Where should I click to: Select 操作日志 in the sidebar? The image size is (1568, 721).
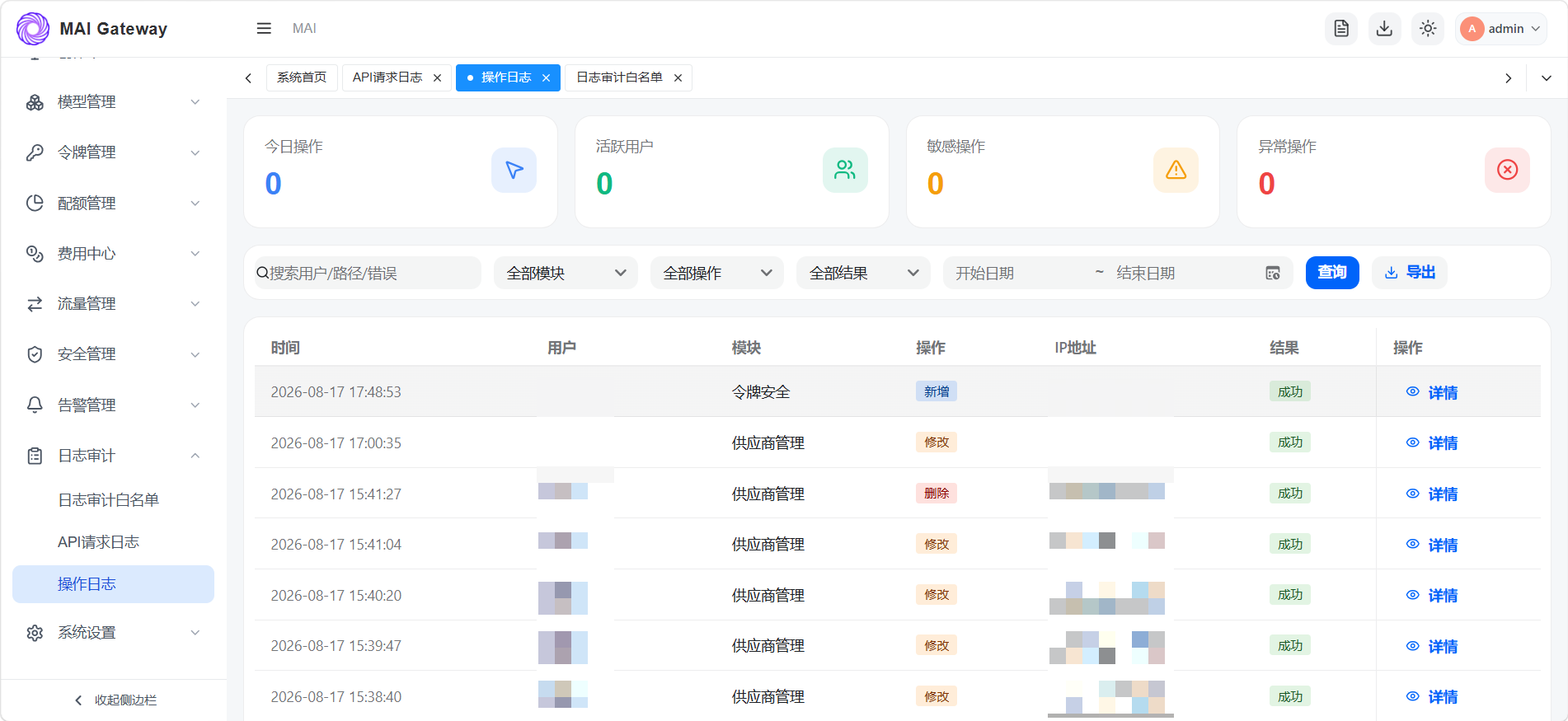113,584
